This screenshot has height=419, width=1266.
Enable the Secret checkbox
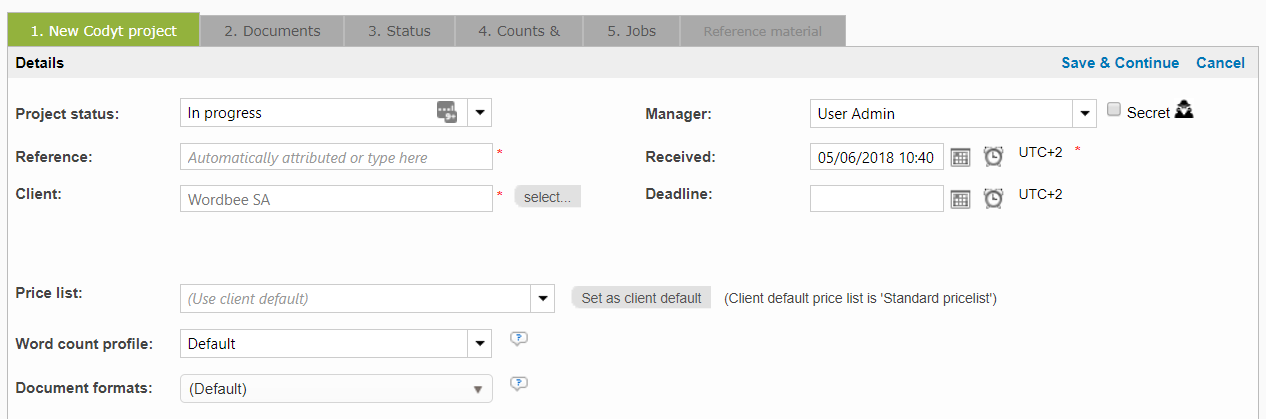point(1114,111)
